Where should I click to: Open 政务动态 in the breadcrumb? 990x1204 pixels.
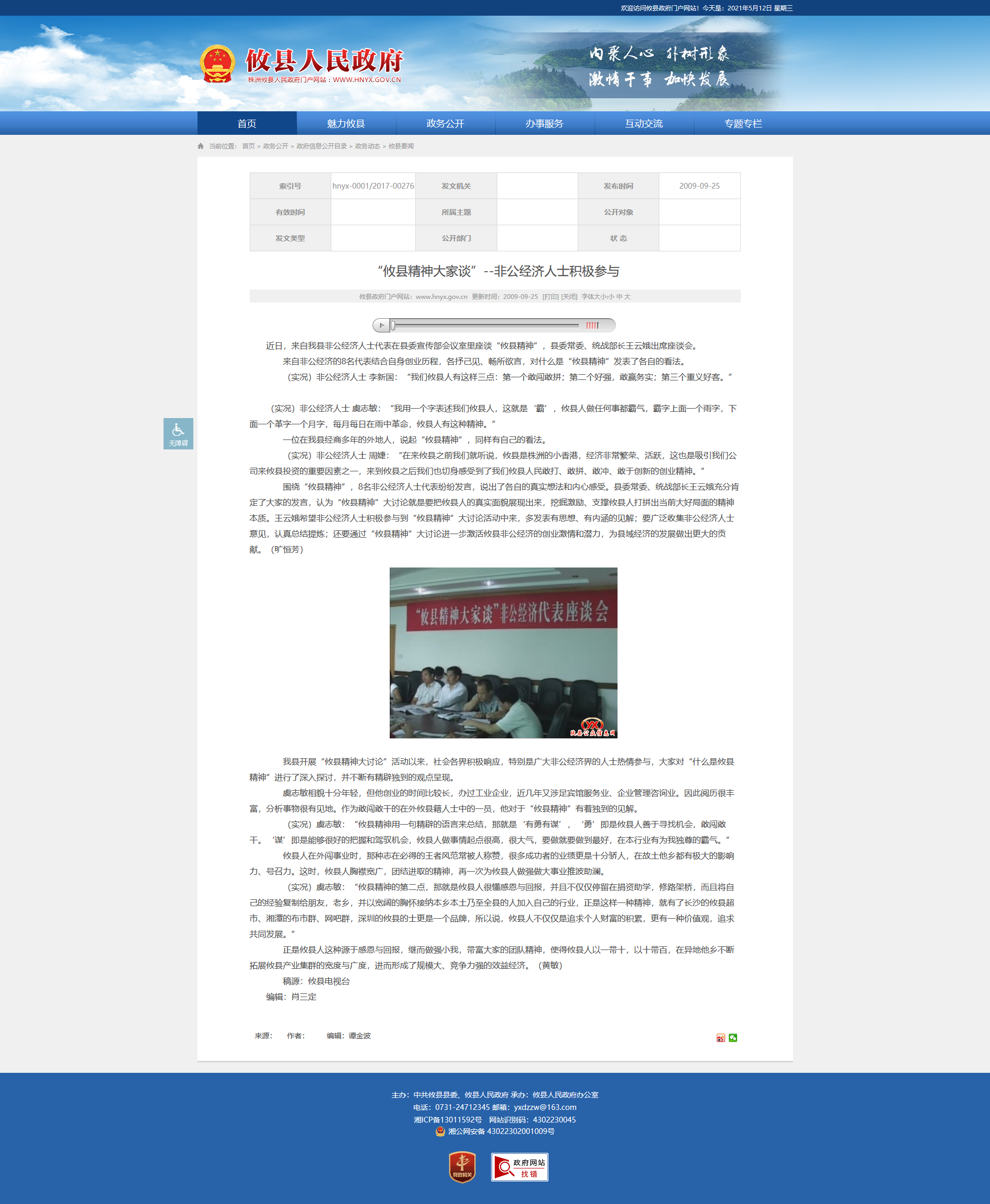(x=367, y=146)
